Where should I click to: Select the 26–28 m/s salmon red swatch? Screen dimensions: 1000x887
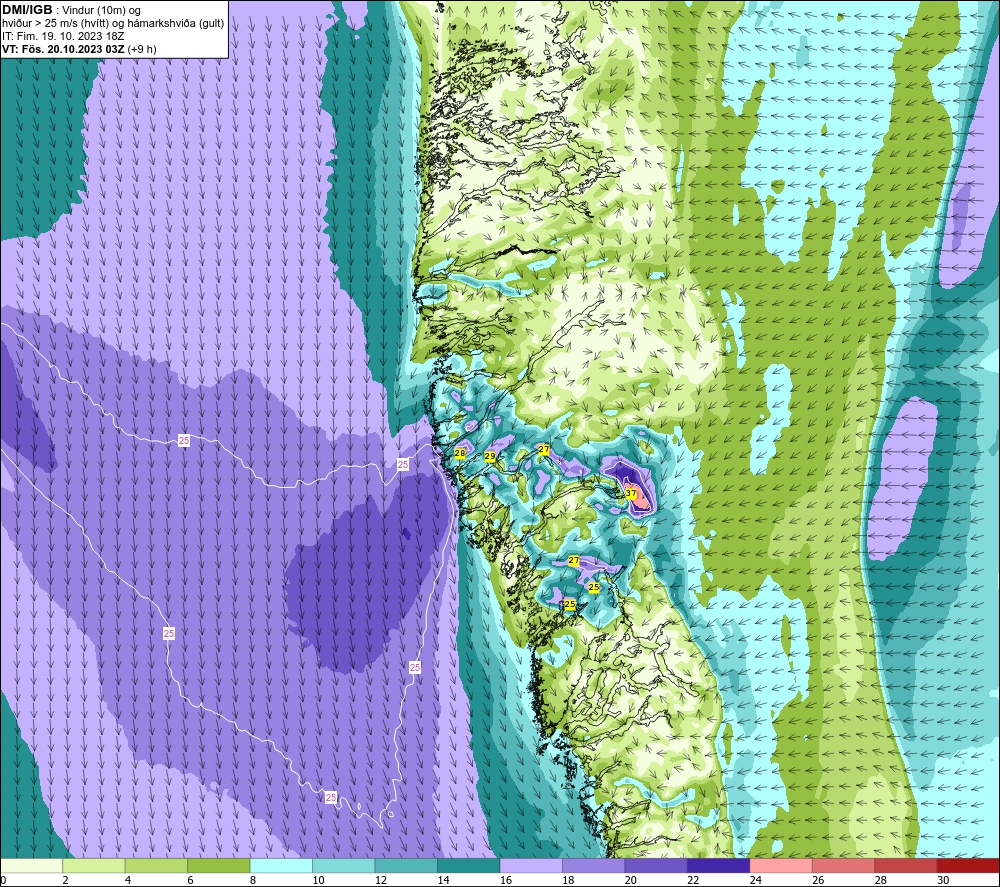[844, 865]
